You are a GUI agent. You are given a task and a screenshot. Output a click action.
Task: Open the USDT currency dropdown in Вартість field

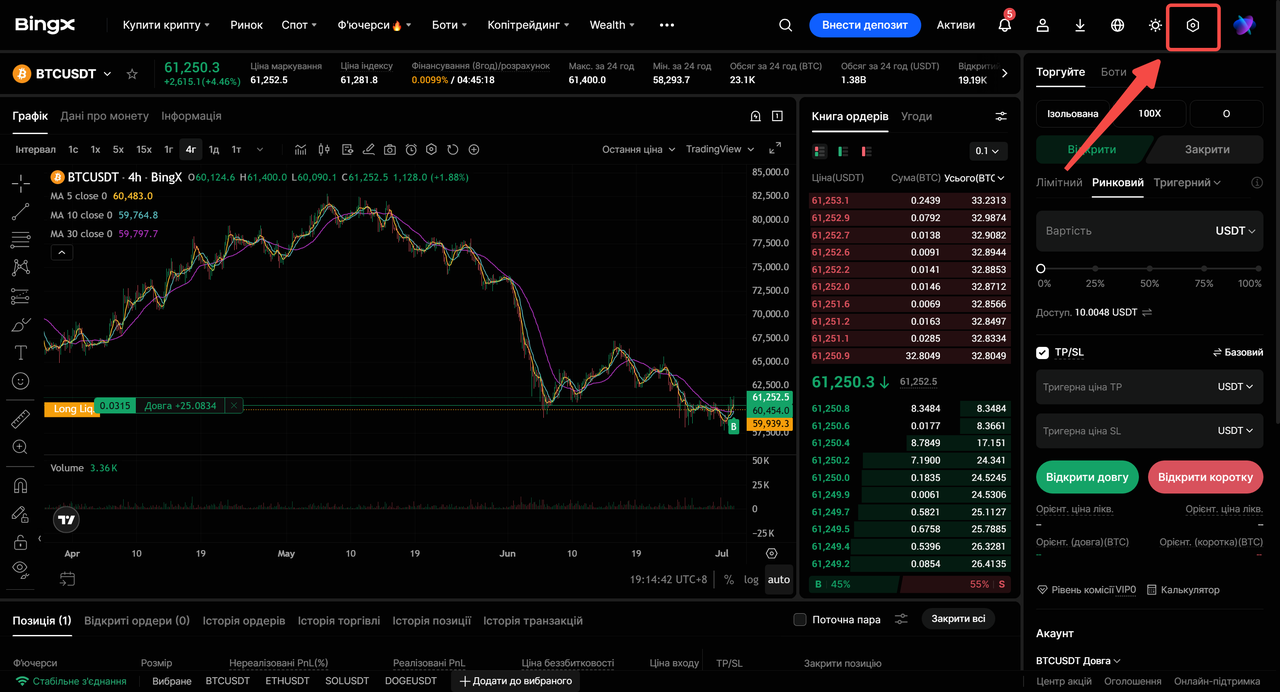1236,231
